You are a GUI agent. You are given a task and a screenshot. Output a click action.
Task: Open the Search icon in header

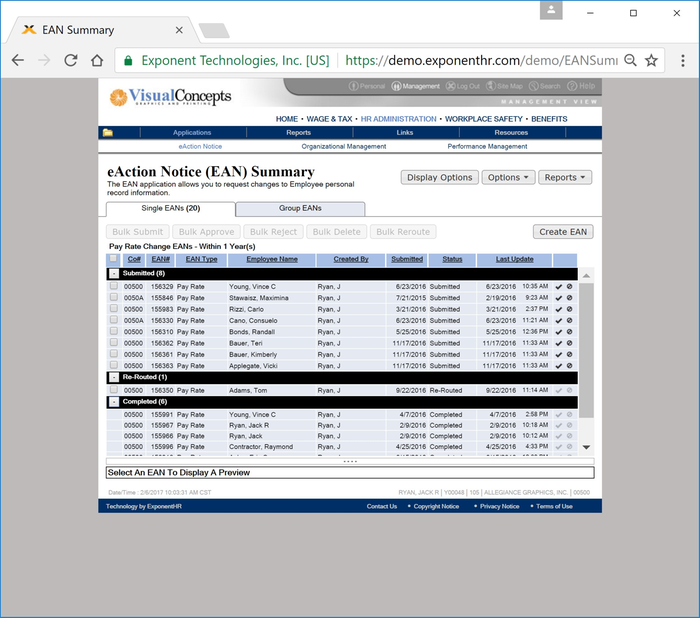[534, 86]
